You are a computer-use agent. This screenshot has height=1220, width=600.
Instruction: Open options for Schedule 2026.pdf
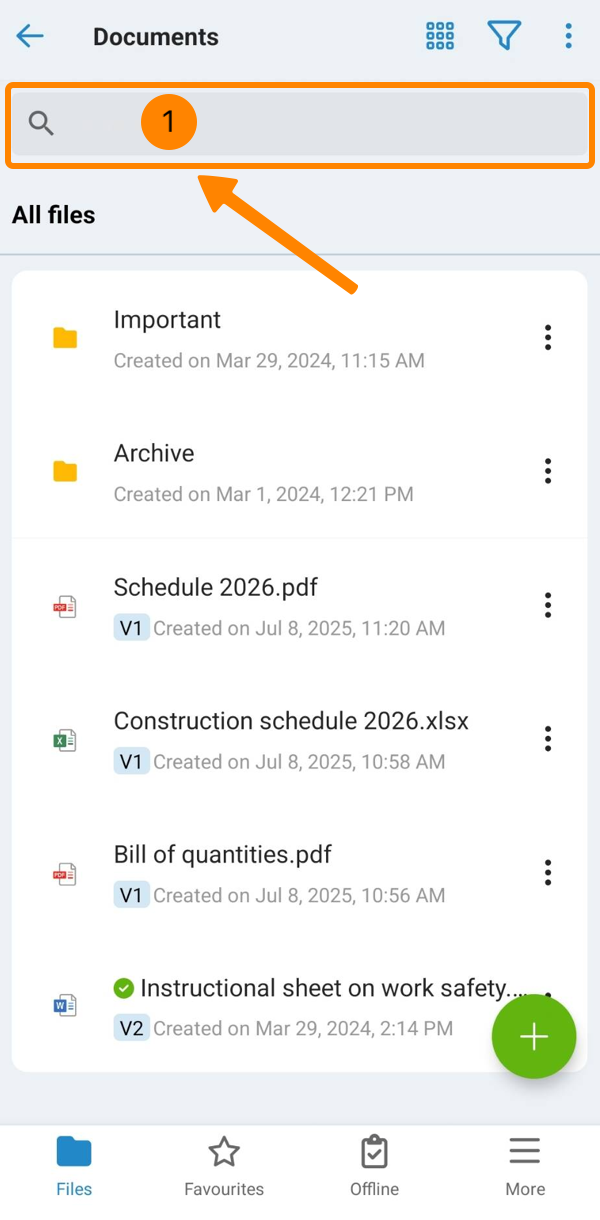547,605
